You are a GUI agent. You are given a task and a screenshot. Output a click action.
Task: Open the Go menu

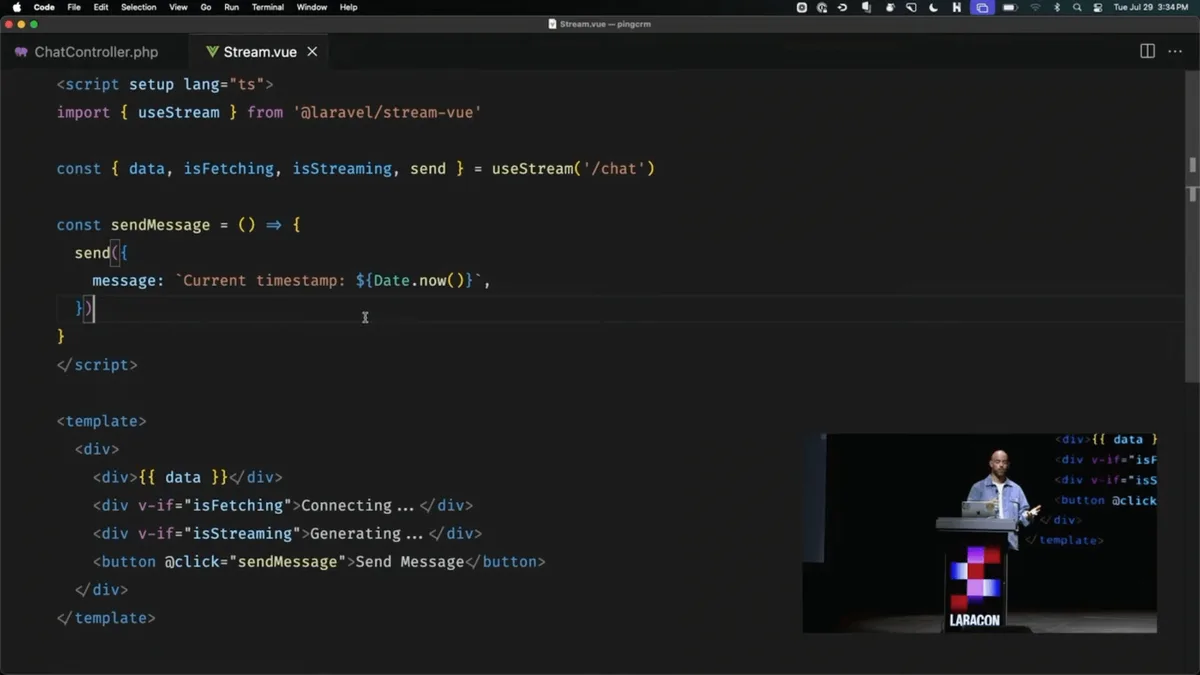pyautogui.click(x=206, y=7)
